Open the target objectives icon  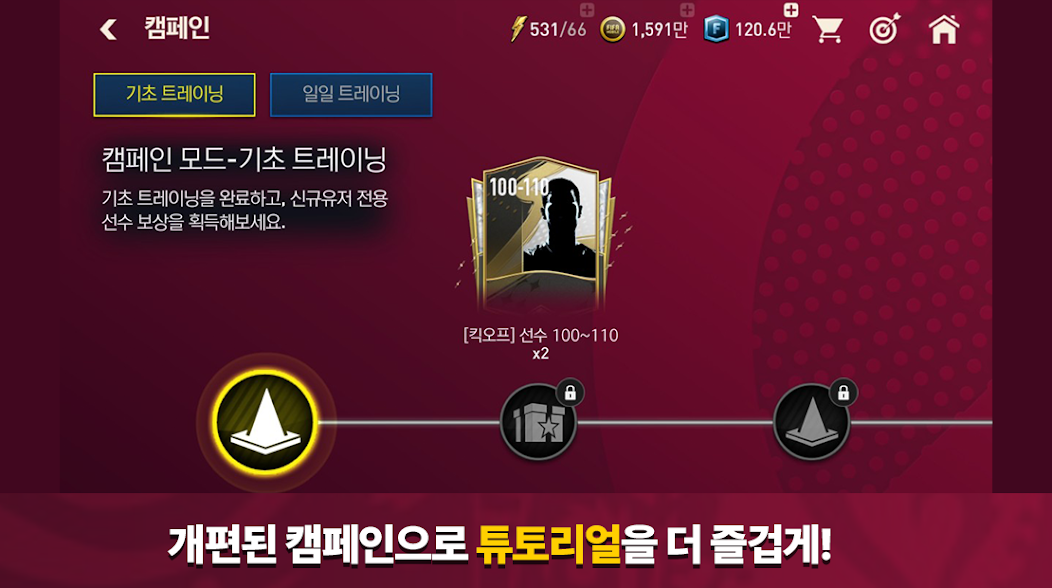pos(884,30)
